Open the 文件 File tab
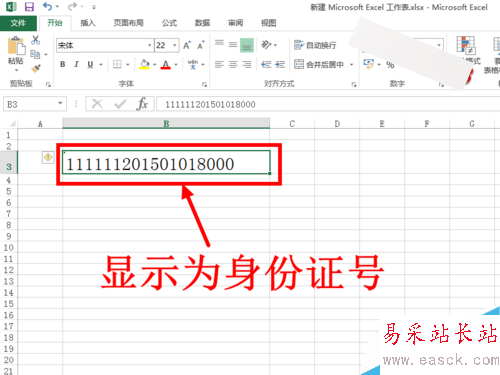Image resolution: width=500 pixels, height=375 pixels. pos(18,23)
